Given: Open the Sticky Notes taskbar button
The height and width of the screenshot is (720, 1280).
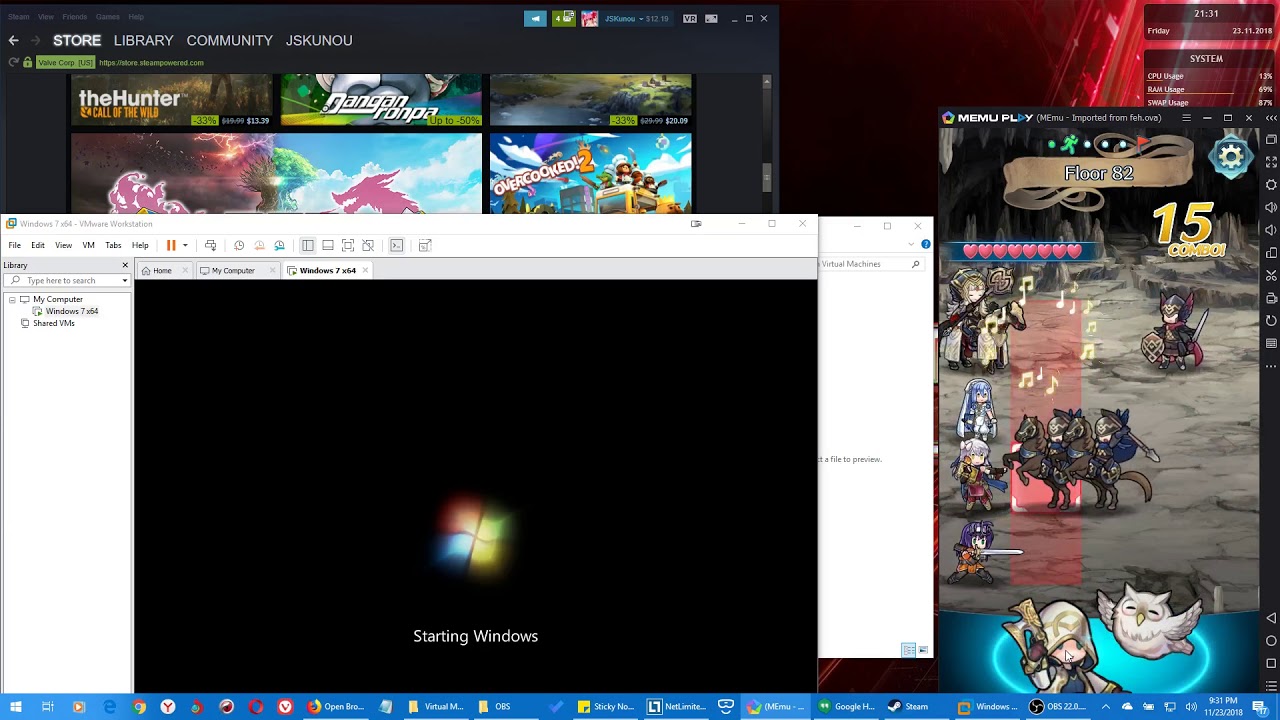Looking at the screenshot, I should [606, 706].
